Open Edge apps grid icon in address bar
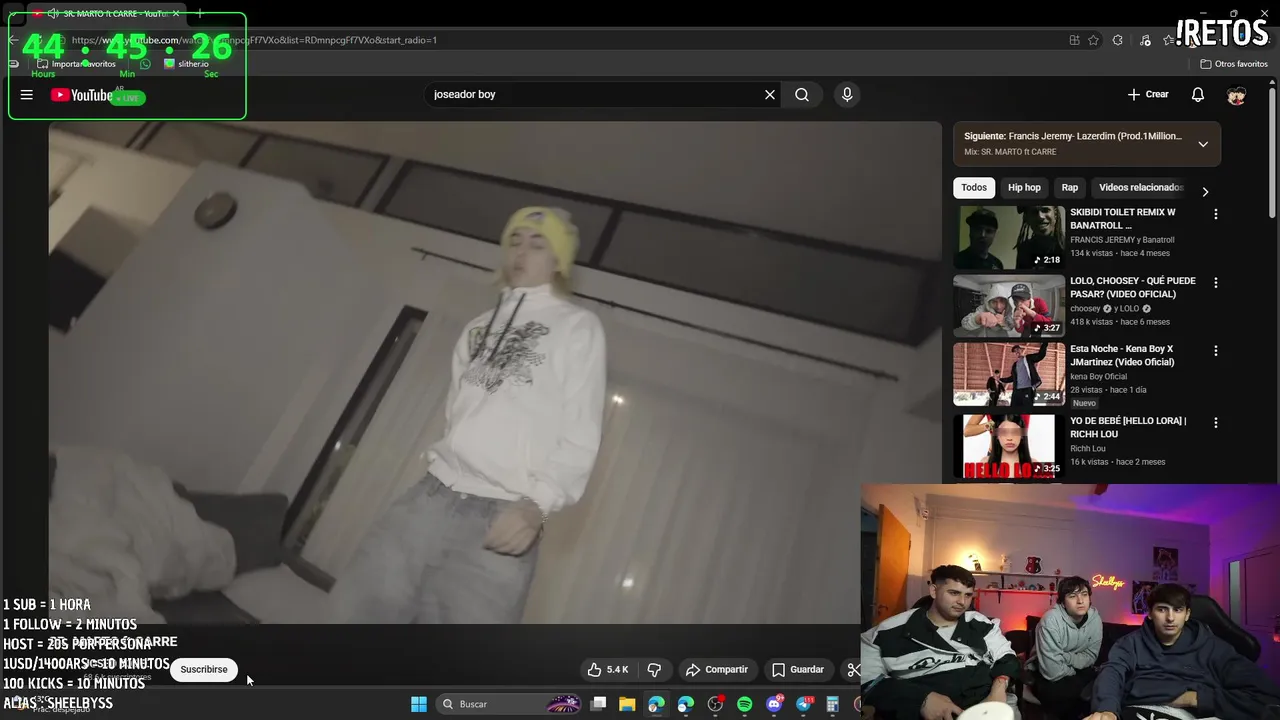The height and width of the screenshot is (720, 1280). [x=1074, y=40]
